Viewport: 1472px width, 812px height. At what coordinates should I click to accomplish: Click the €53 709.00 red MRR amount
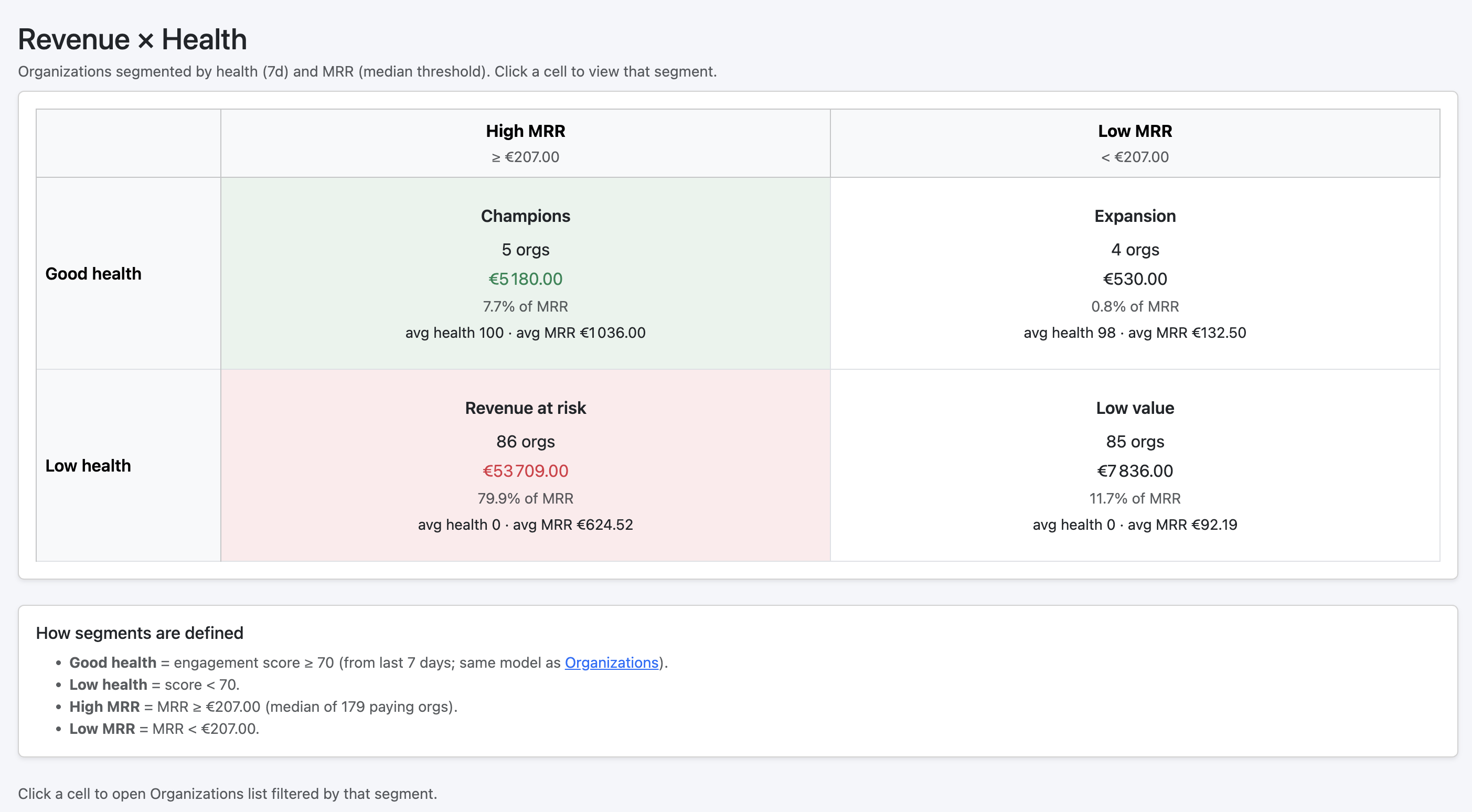point(525,471)
